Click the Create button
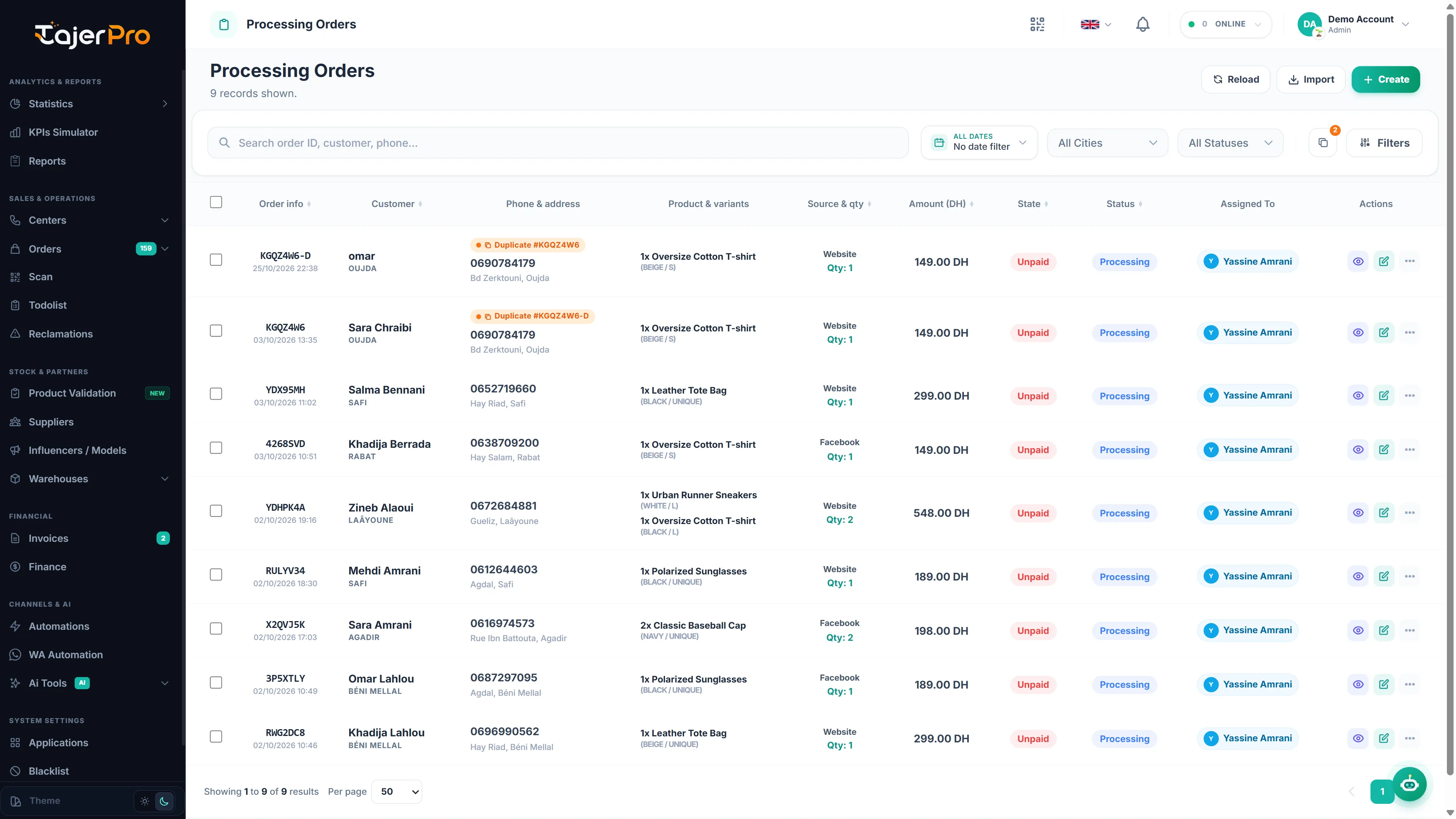 1385,79
